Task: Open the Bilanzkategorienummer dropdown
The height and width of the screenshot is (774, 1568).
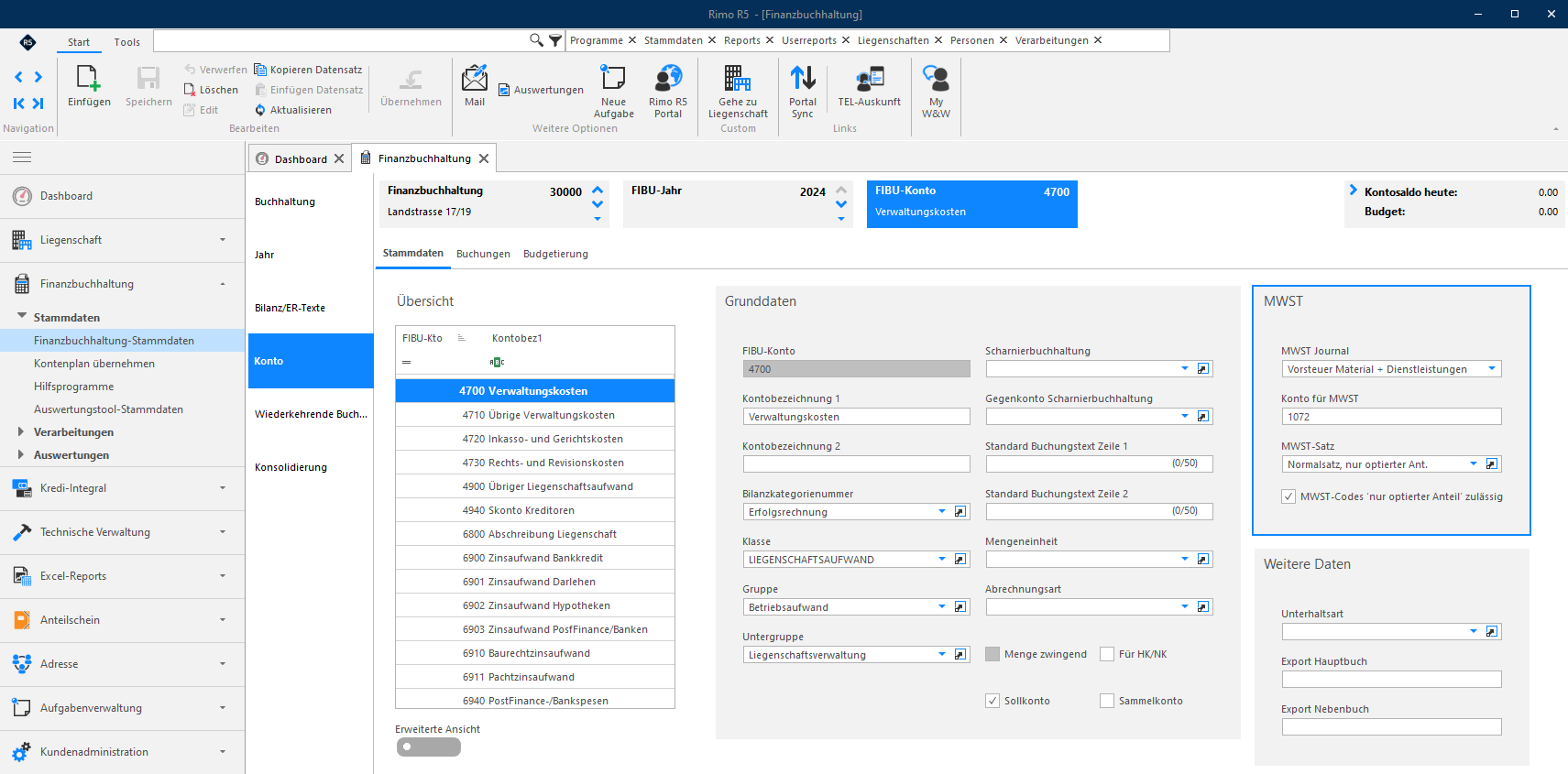Action: click(942, 512)
